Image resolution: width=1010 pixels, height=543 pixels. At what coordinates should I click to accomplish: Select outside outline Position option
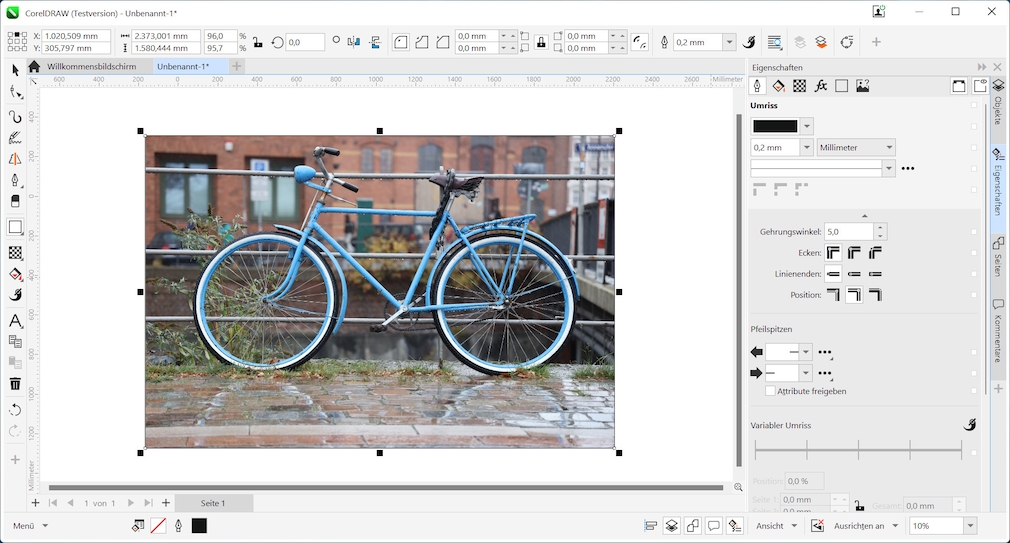click(x=834, y=295)
